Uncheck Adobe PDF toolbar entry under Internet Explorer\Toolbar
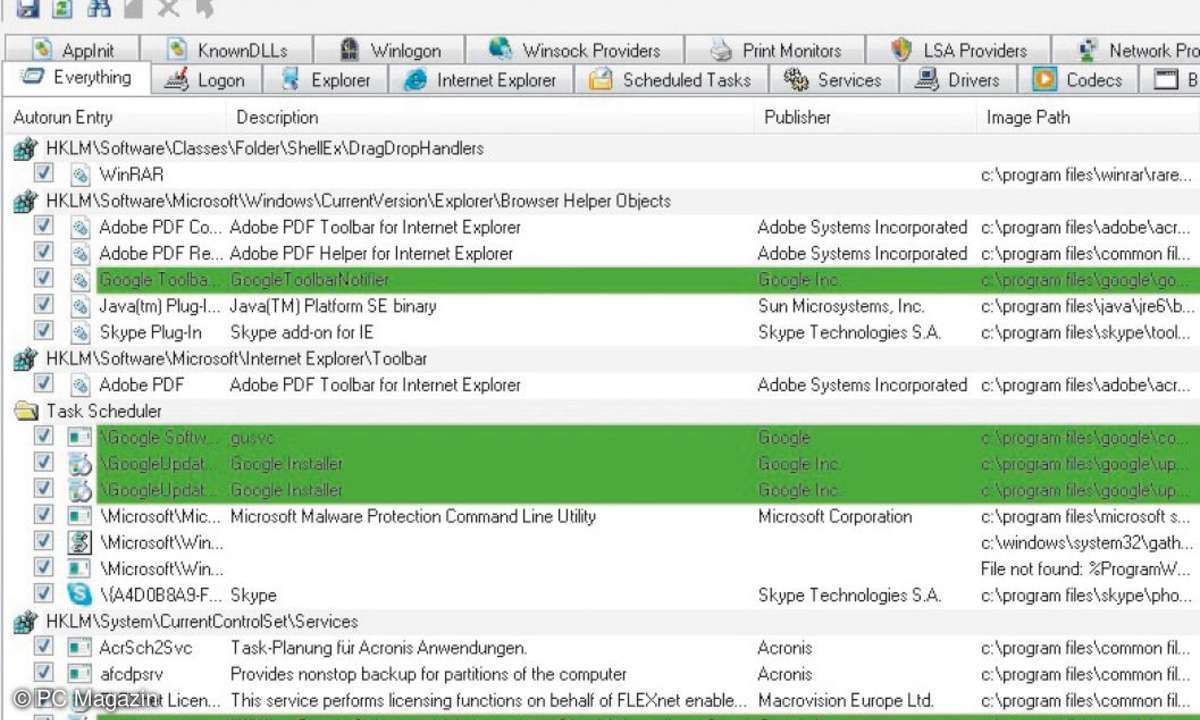The width and height of the screenshot is (1200, 720). pos(43,384)
